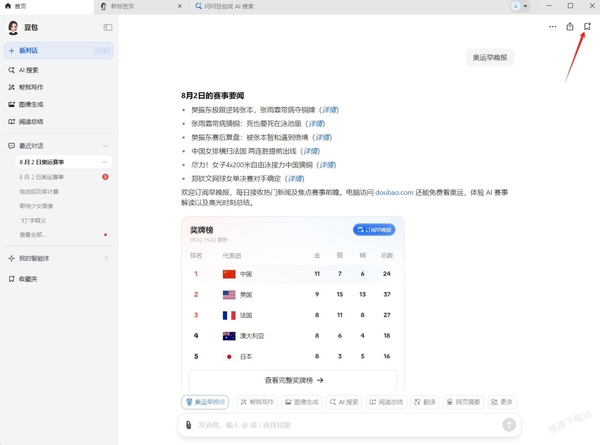Viewport: 600px width, 445px height.
Task: Open the profile dropdown in title bar
Action: [520, 6]
